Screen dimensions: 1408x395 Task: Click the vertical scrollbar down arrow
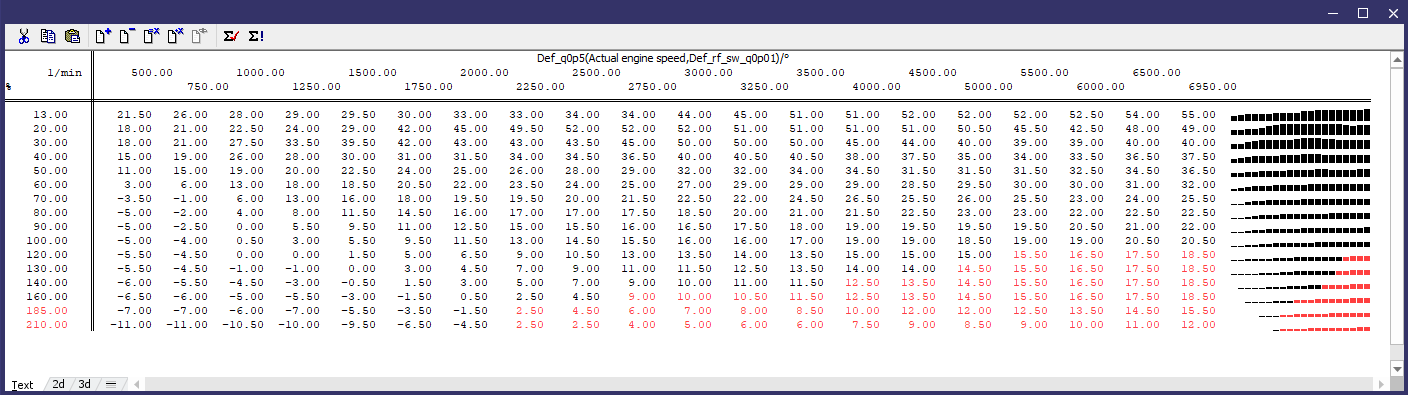point(1398,369)
